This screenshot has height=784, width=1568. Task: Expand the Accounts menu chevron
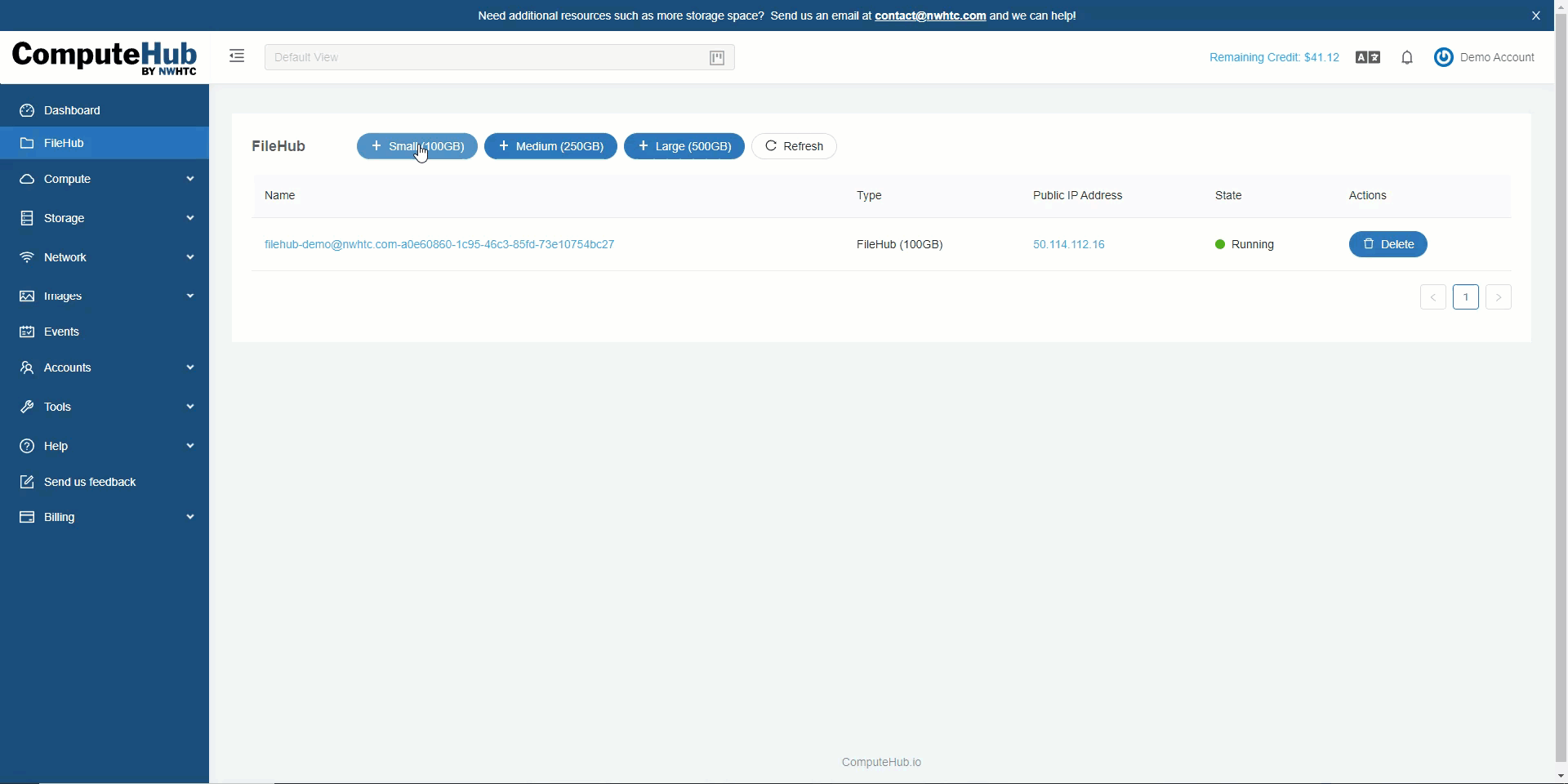coord(190,367)
